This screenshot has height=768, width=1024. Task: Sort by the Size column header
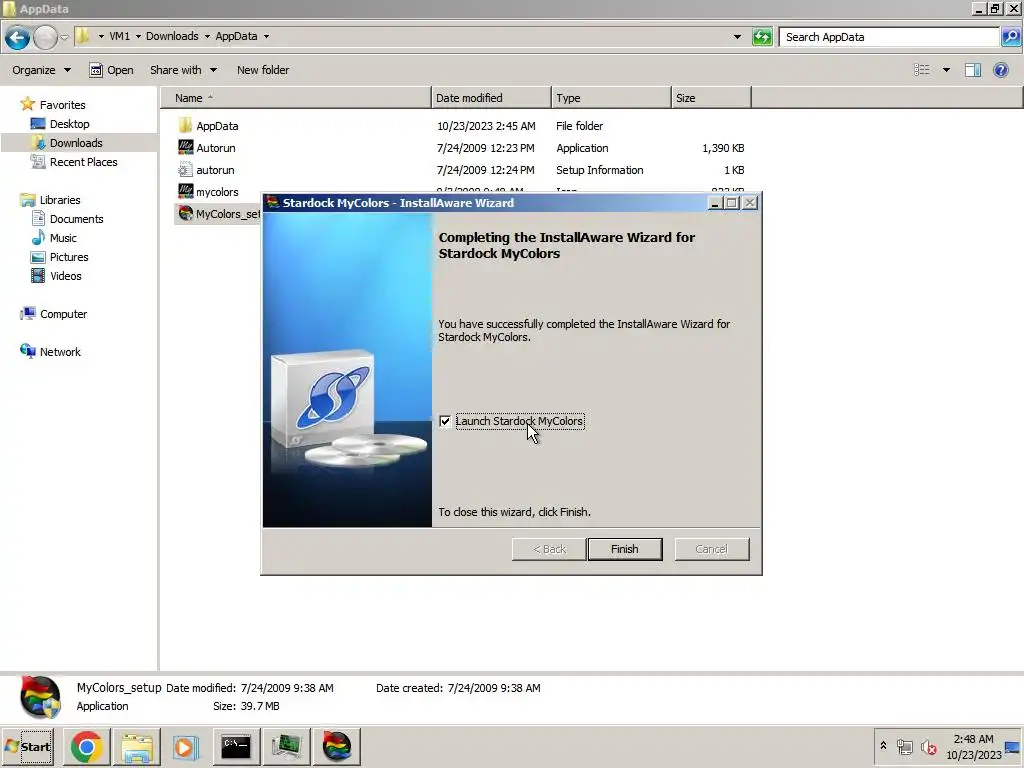711,98
